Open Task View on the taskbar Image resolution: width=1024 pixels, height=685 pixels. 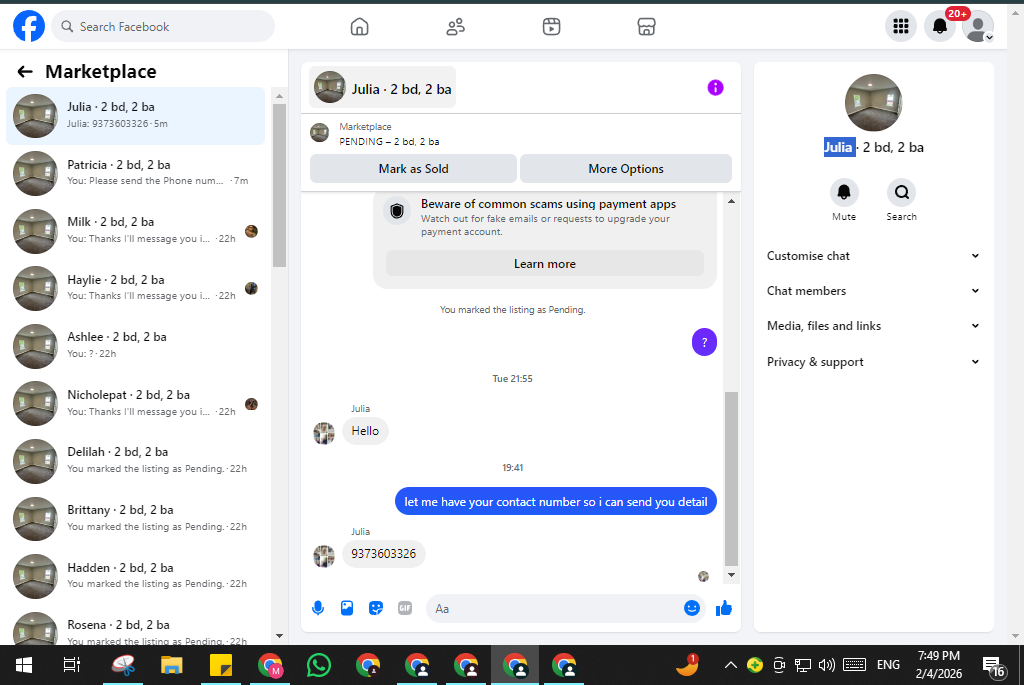tap(72, 665)
